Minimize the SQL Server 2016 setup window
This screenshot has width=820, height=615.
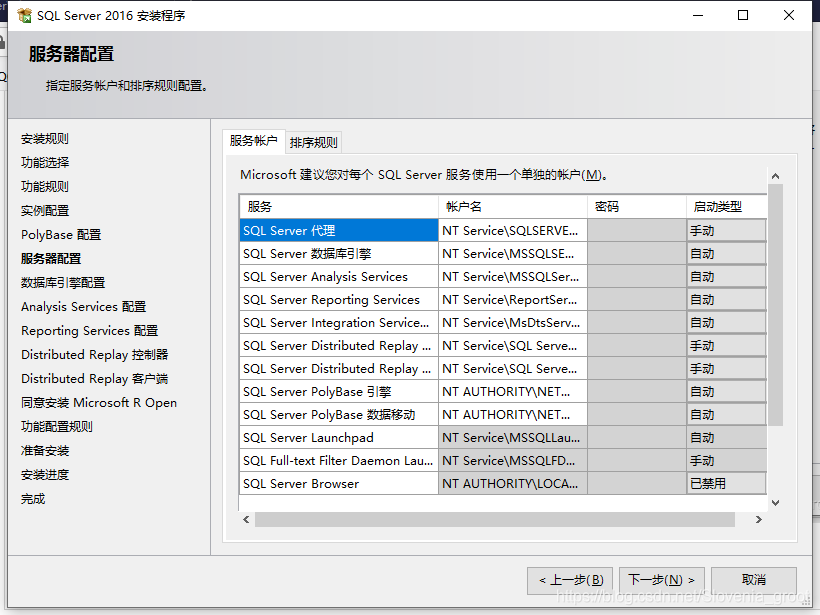(698, 15)
